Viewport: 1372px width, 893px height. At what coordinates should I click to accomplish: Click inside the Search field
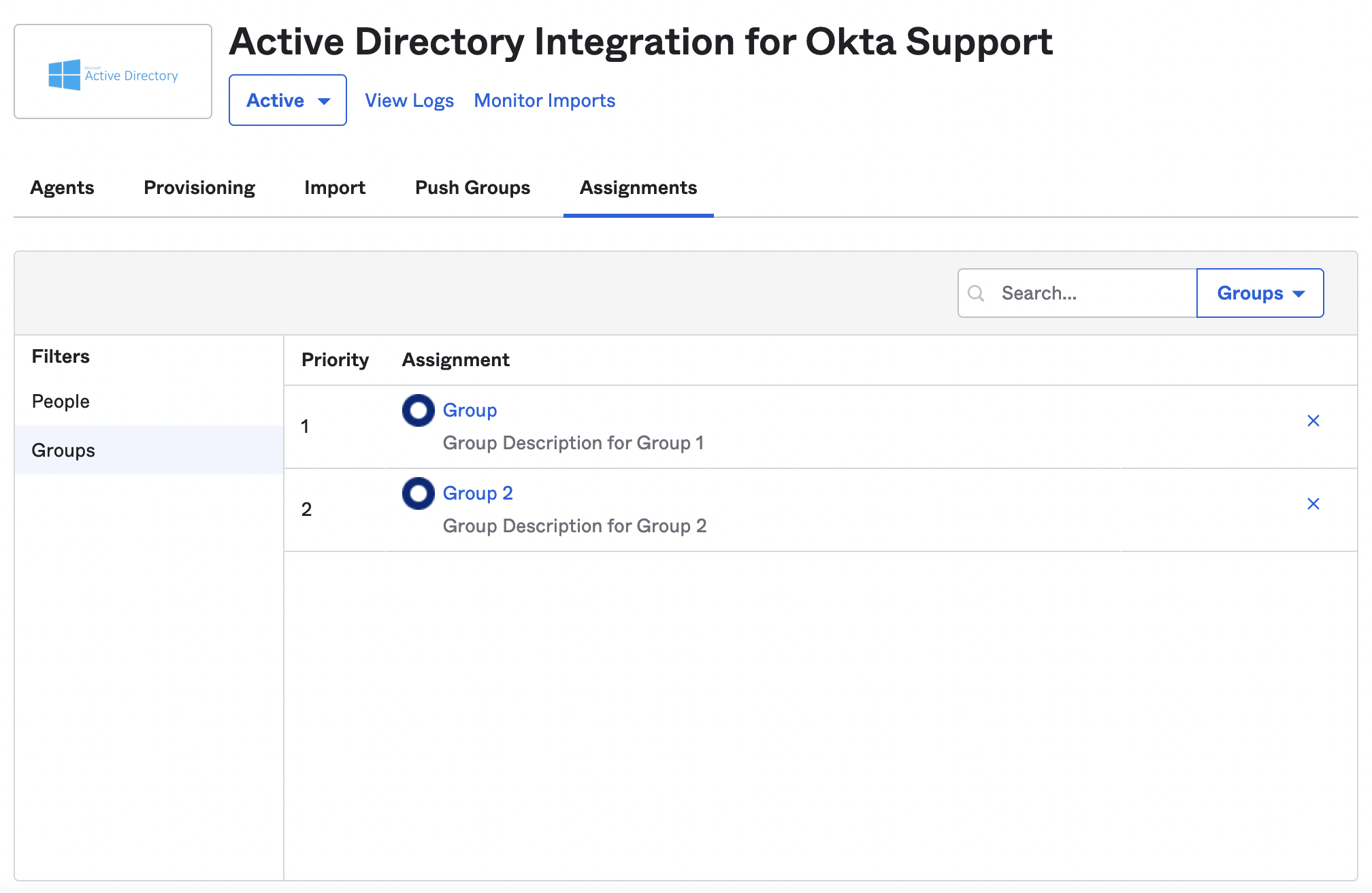coord(1075,293)
